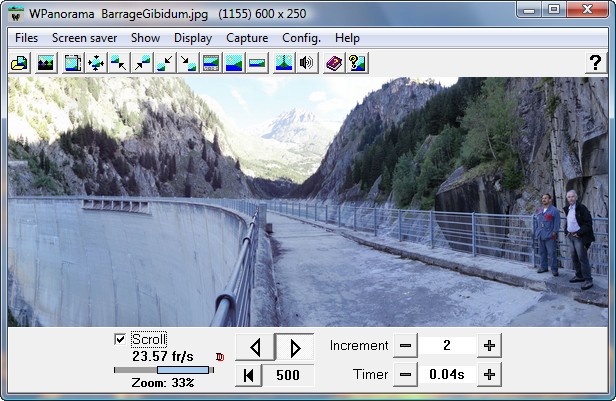Click the center image four-arrows icon
This screenshot has height=401, width=616.
[x=96, y=63]
